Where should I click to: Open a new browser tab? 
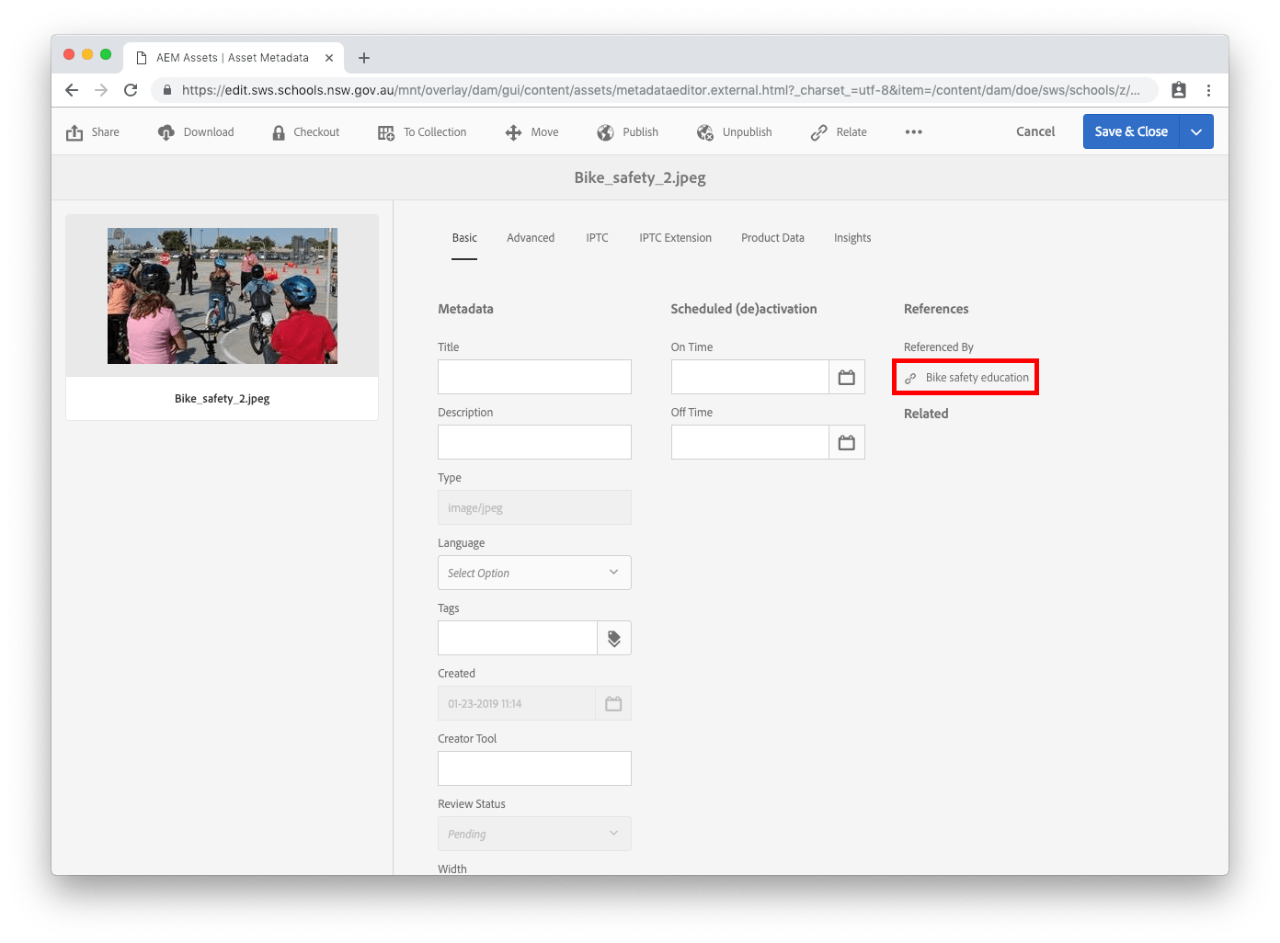click(364, 58)
